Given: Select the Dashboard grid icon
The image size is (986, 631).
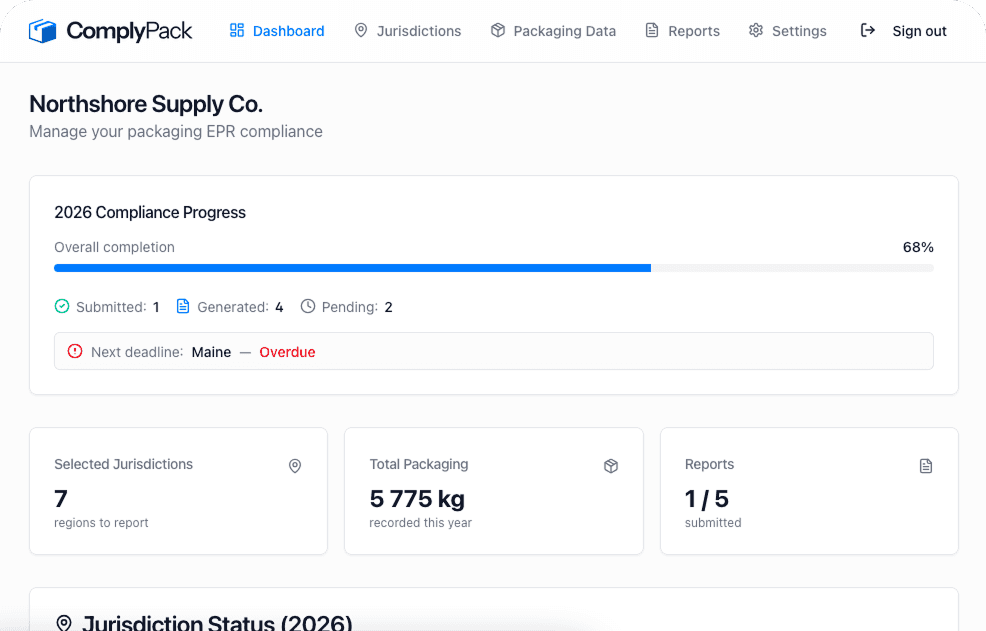Looking at the screenshot, I should tap(236, 30).
